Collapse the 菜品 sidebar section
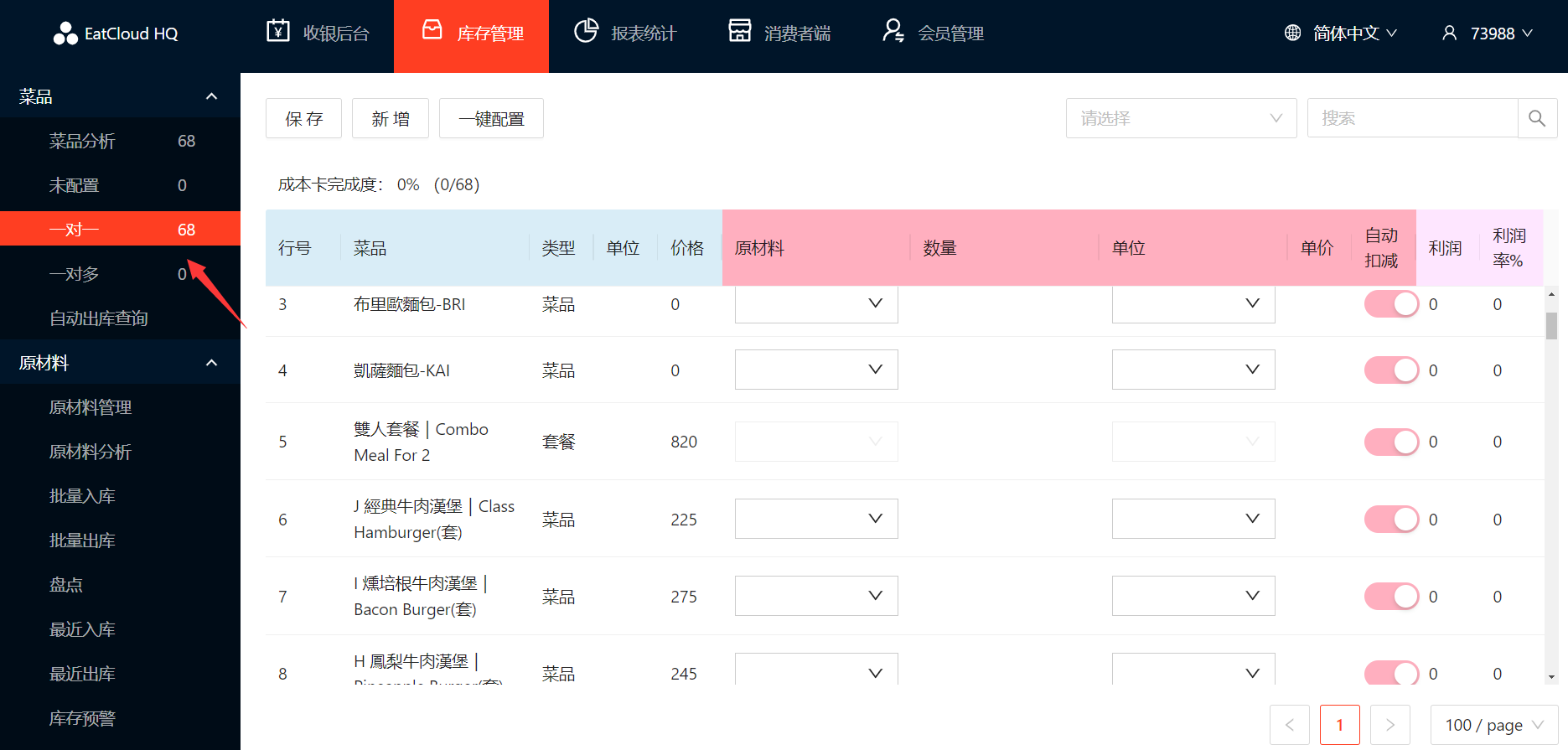 211,96
